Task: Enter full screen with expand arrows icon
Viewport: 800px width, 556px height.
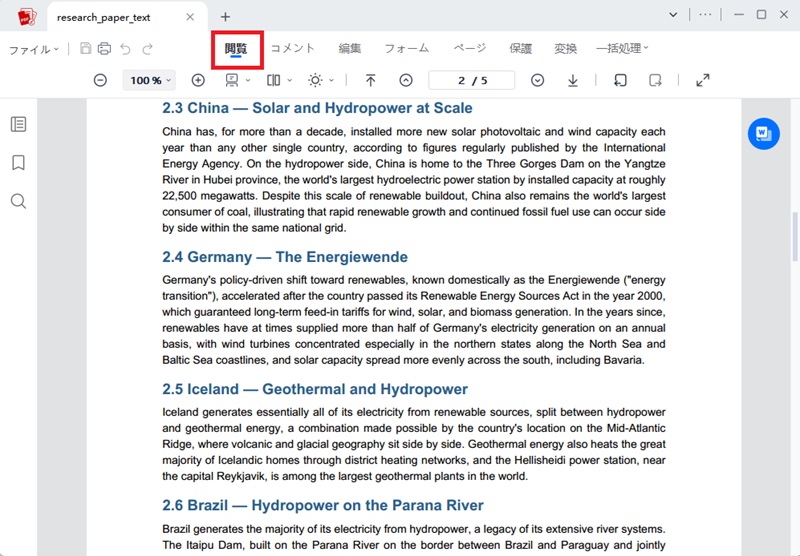Action: tap(703, 80)
